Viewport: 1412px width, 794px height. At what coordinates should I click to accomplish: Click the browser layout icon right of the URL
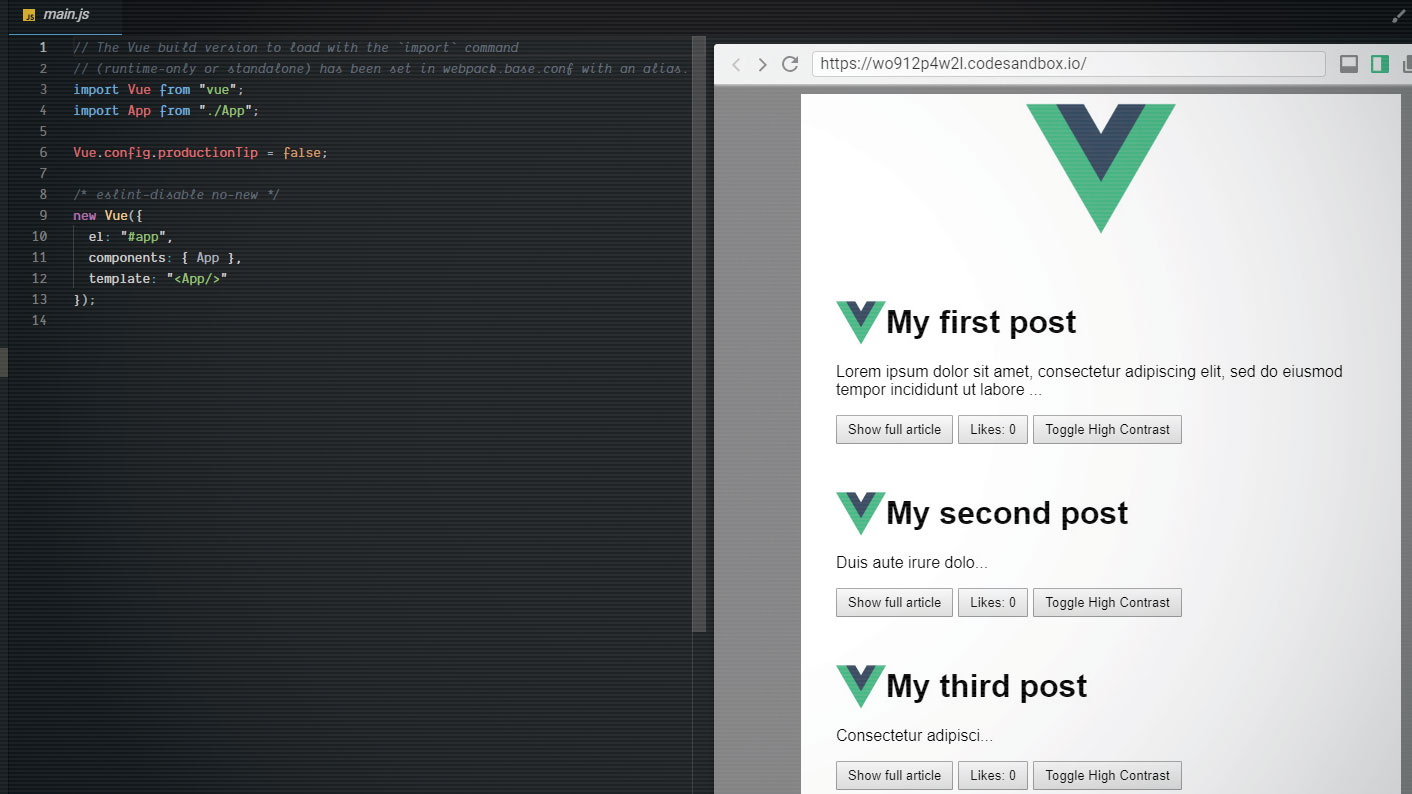[1348, 63]
